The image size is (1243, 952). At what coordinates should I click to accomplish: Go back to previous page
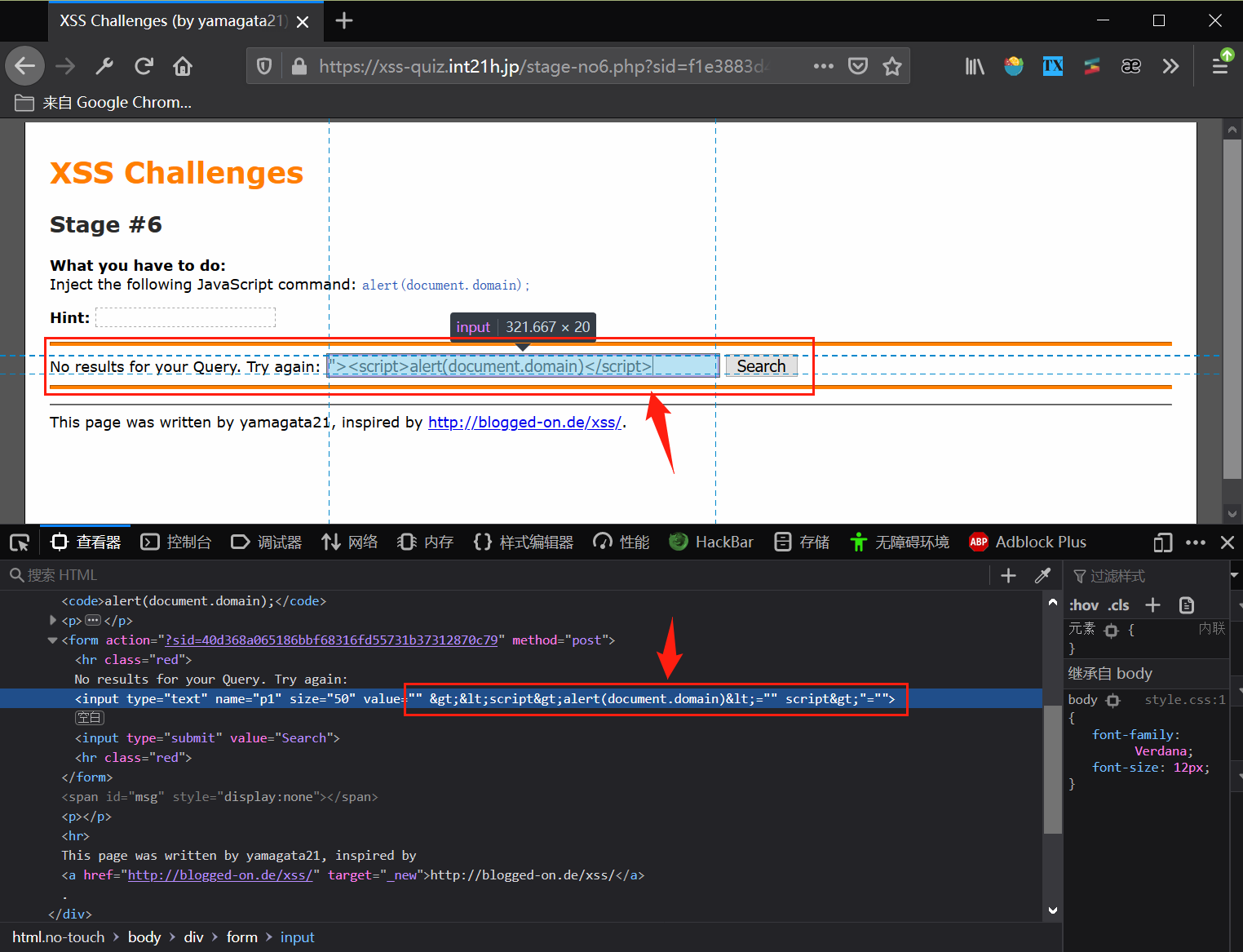(25, 66)
